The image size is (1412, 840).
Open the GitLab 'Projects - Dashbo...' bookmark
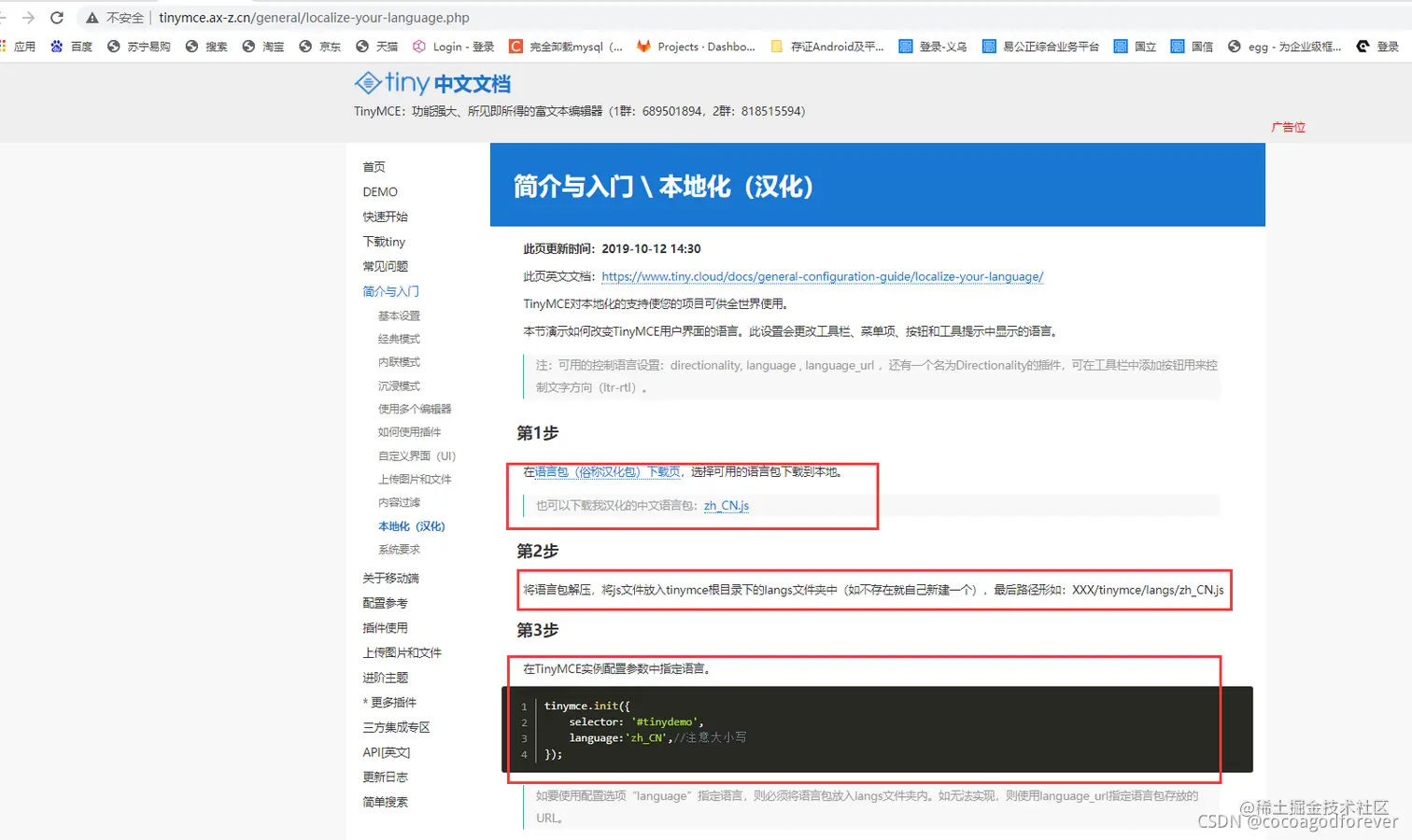696,46
